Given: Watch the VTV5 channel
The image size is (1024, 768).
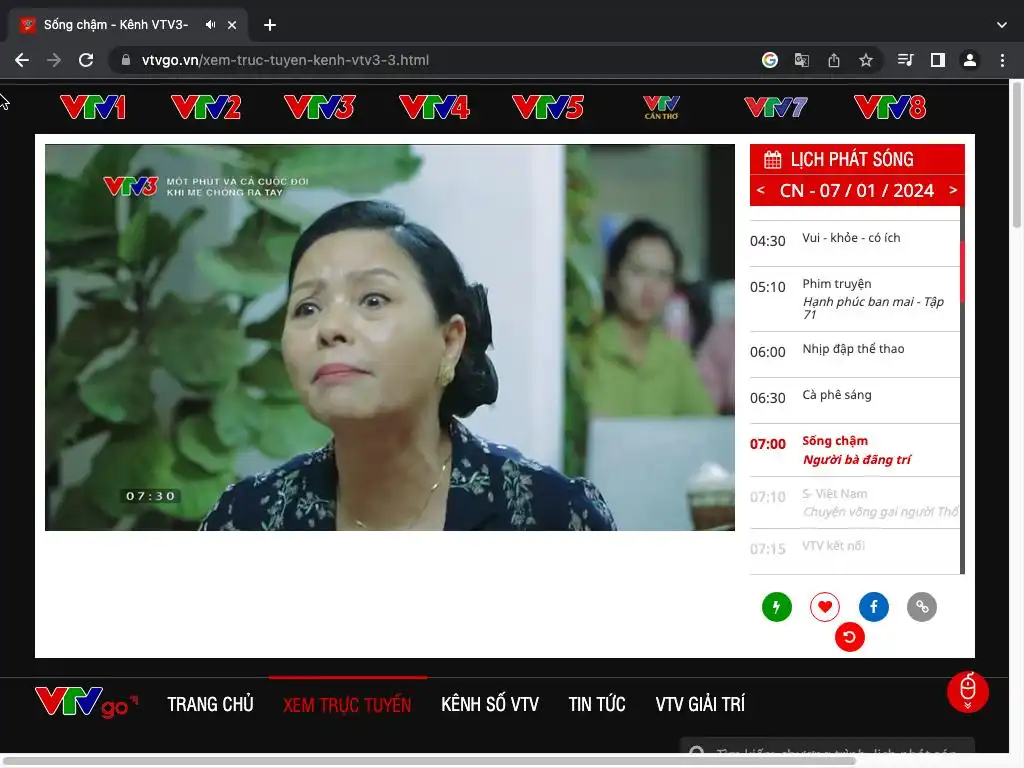Looking at the screenshot, I should click(x=547, y=108).
